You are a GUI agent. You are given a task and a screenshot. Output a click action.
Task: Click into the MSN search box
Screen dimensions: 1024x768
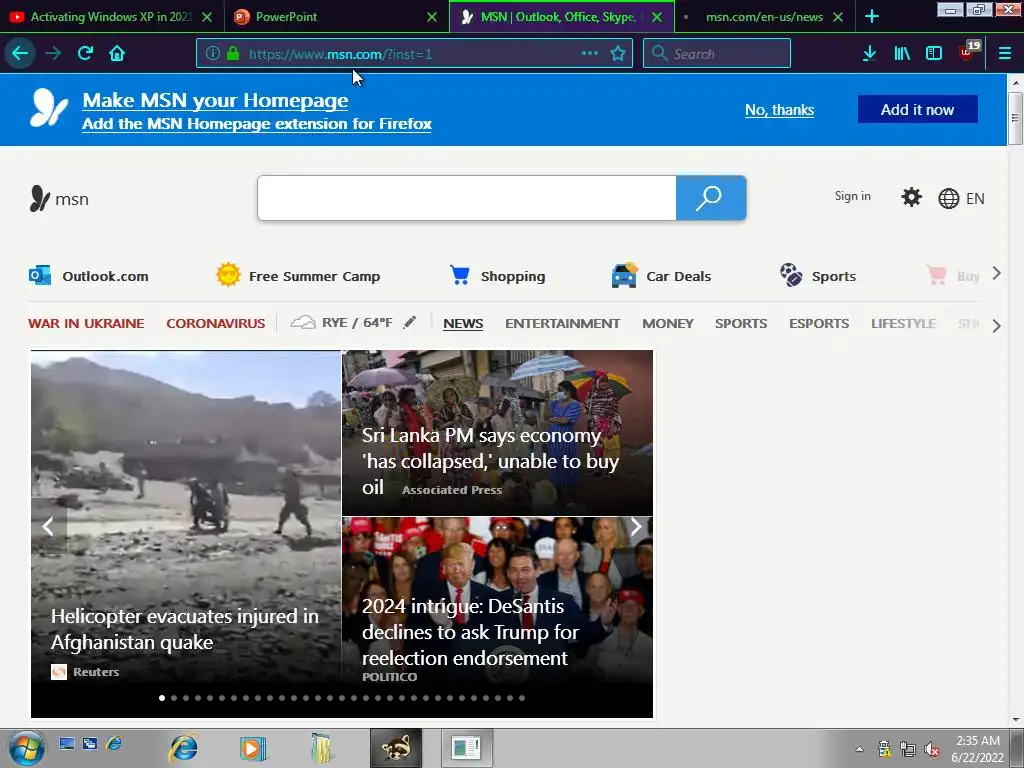point(467,198)
